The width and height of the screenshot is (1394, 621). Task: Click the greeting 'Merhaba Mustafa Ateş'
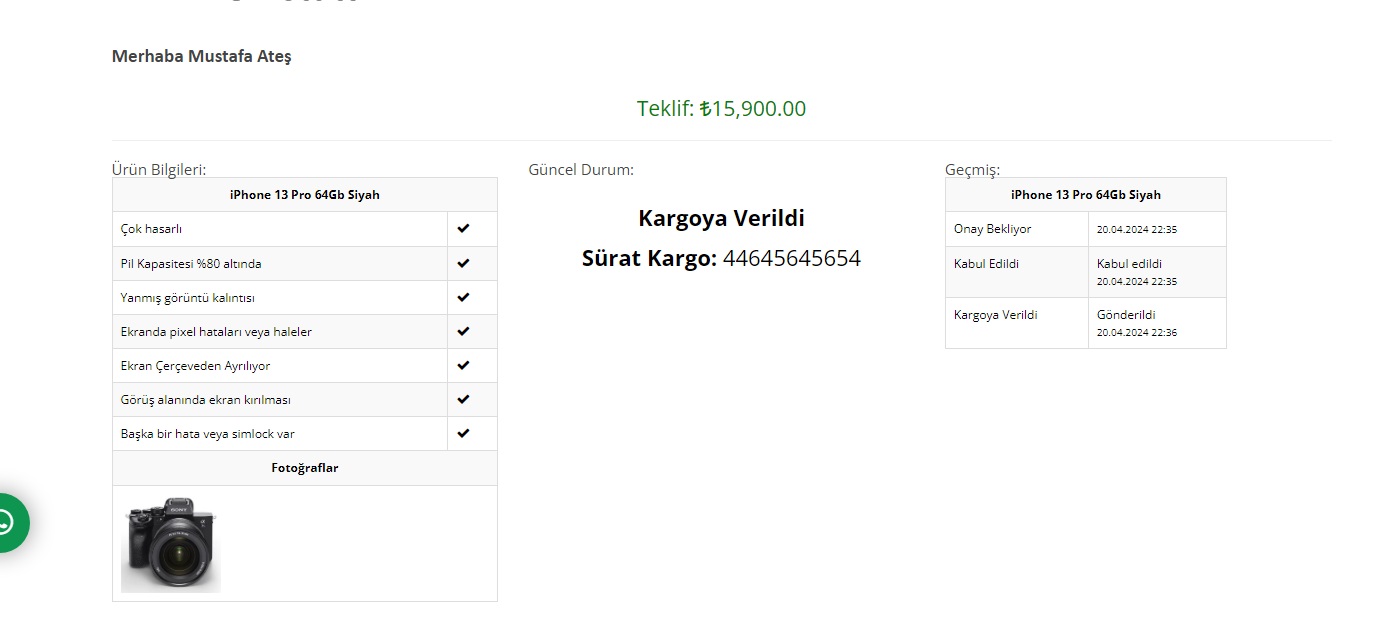point(201,56)
